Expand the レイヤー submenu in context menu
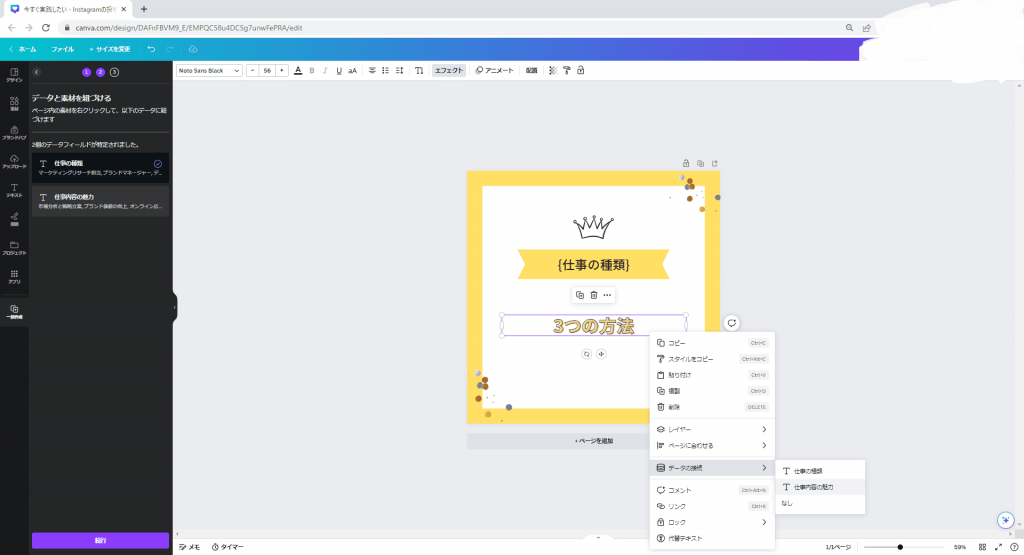1024x555 pixels. 711,429
